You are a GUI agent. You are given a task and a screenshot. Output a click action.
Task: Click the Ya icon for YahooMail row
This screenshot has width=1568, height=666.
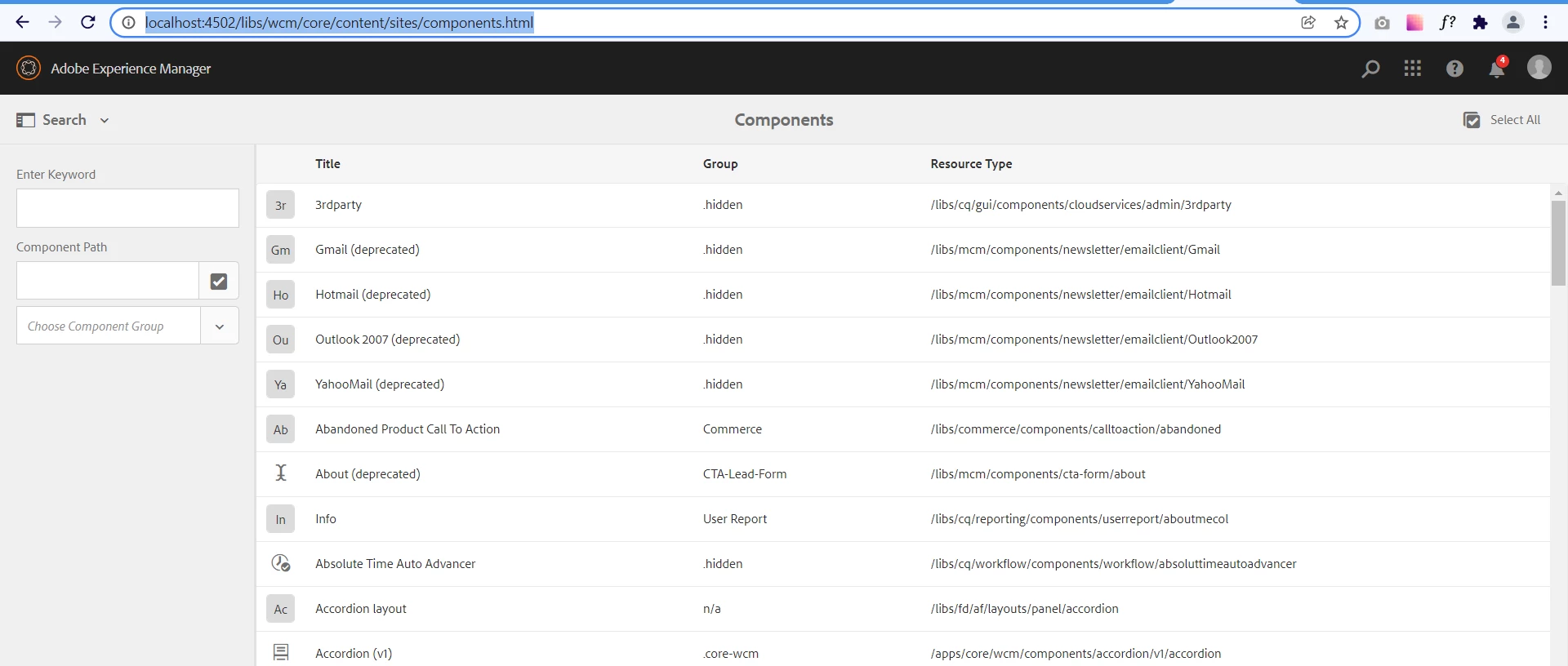(x=280, y=384)
